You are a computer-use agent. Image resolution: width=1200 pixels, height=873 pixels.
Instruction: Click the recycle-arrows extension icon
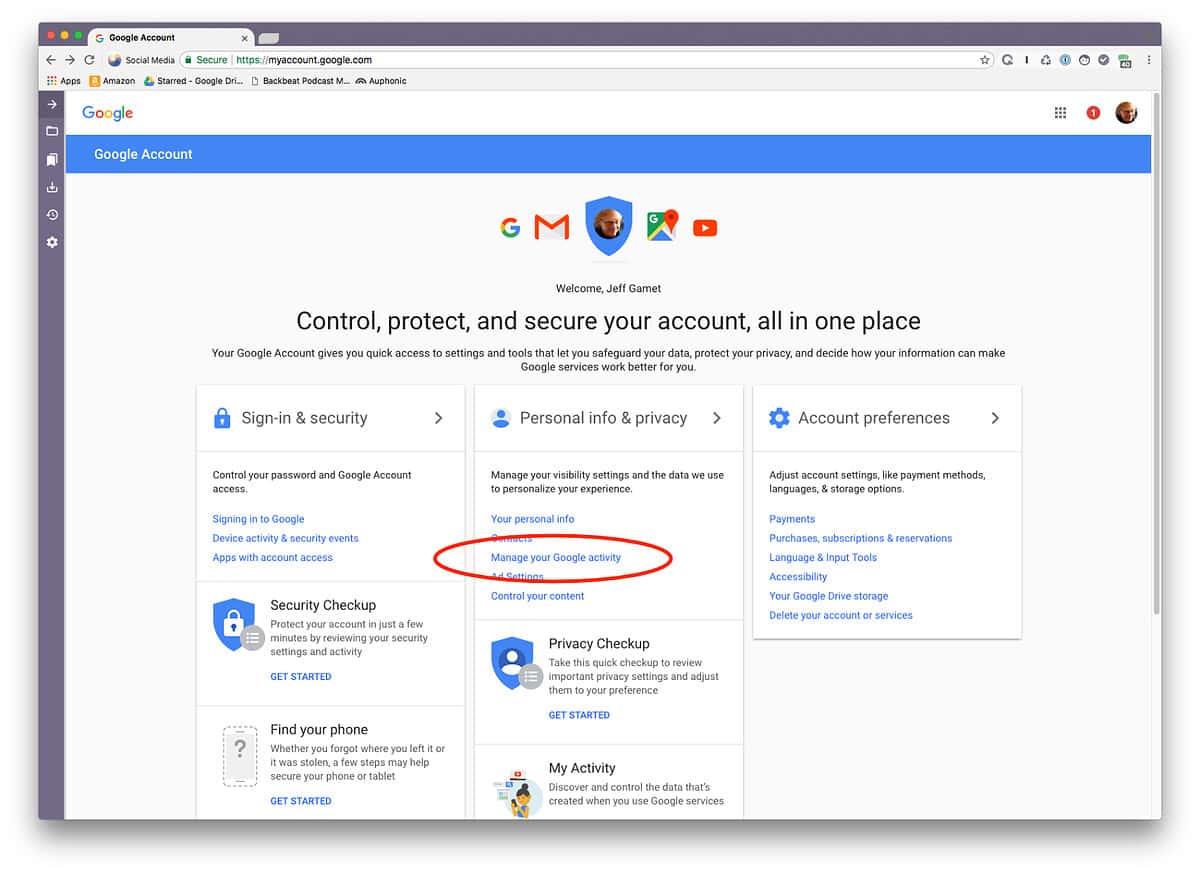[1046, 60]
